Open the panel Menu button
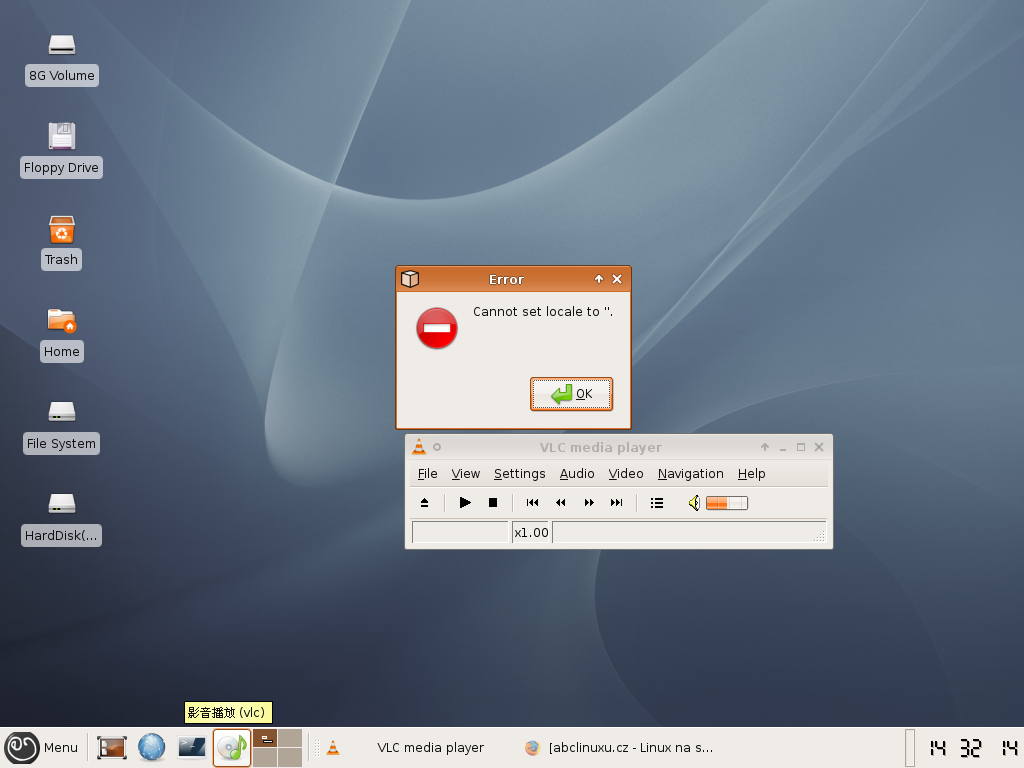1024x768 pixels. (42, 748)
